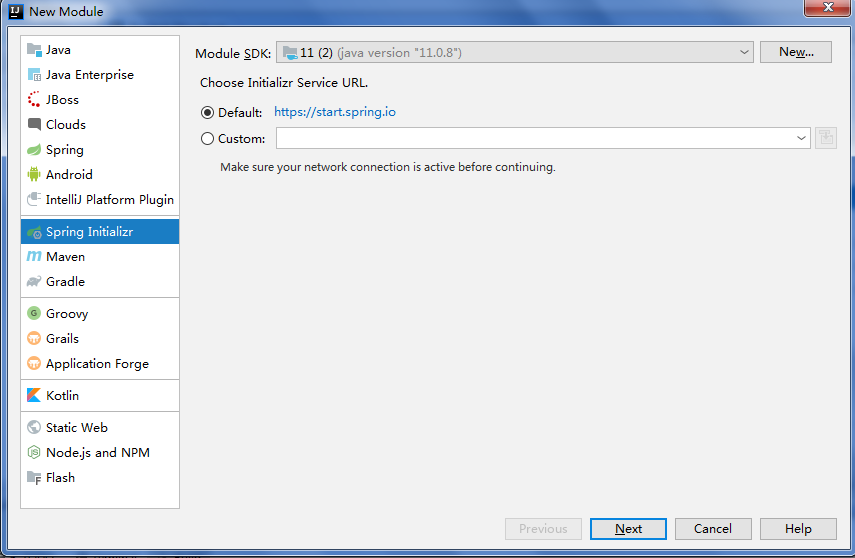Select the Spring list label
The image size is (855, 558).
pos(65,149)
